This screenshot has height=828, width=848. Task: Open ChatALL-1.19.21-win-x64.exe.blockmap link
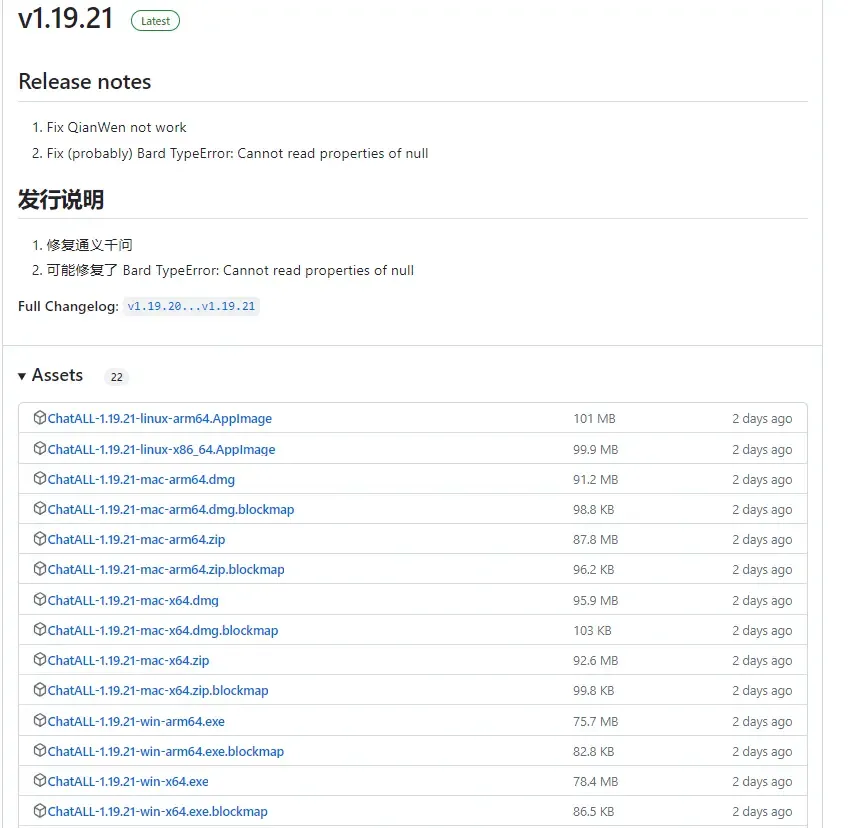pyautogui.click(x=157, y=812)
